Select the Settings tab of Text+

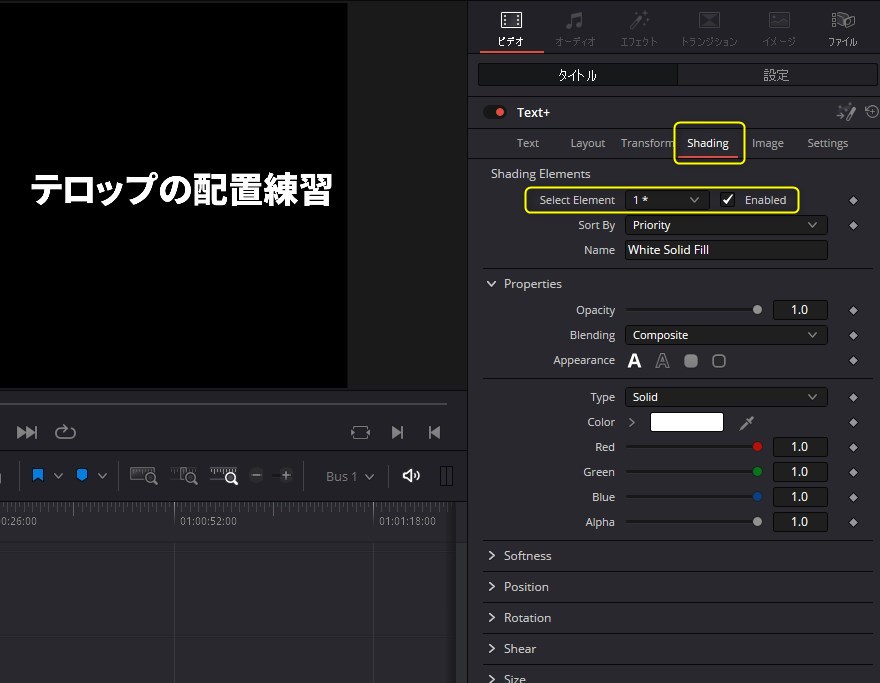(827, 143)
